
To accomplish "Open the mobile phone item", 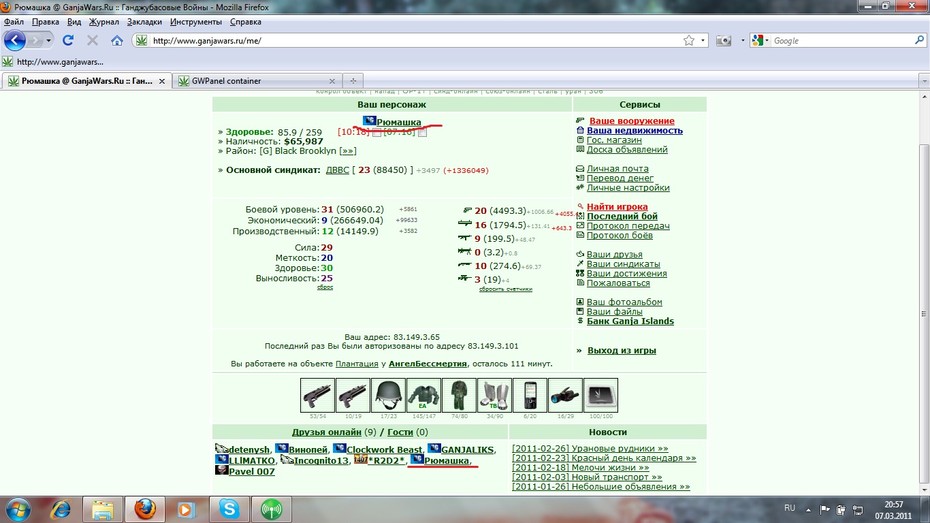I will pyautogui.click(x=530, y=395).
